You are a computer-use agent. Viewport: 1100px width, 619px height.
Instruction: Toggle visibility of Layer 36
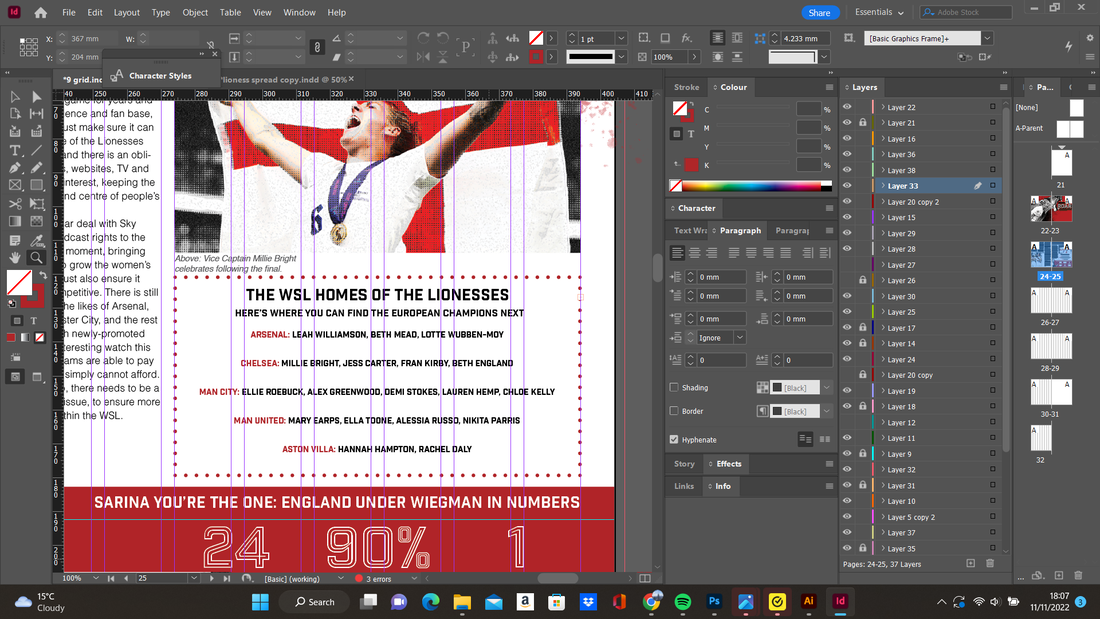click(x=847, y=154)
